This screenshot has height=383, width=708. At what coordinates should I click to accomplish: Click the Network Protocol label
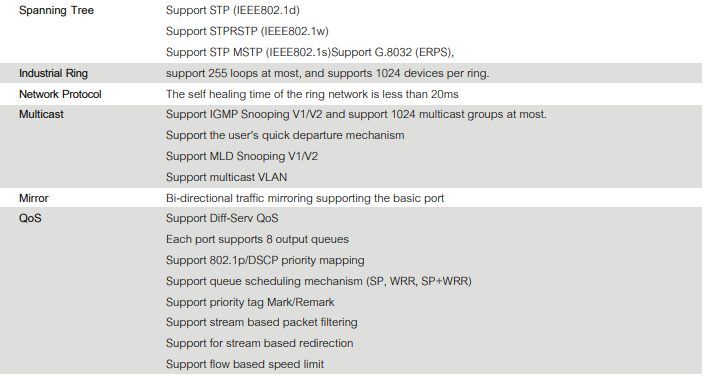[x=60, y=94]
